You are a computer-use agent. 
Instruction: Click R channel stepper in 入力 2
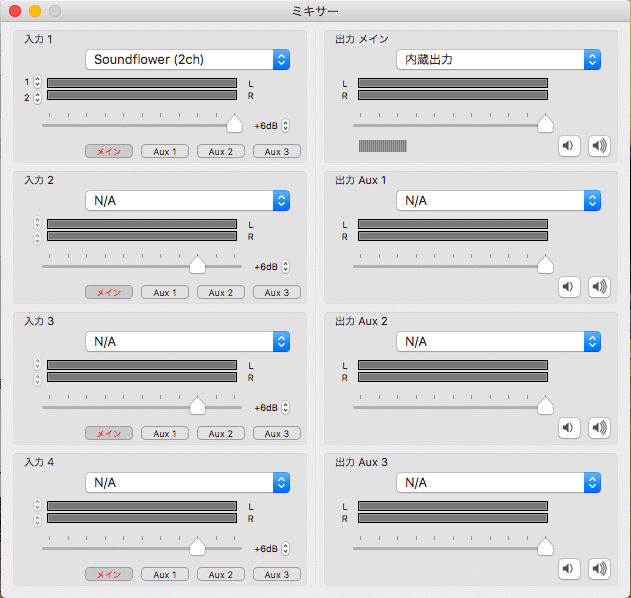point(37,238)
